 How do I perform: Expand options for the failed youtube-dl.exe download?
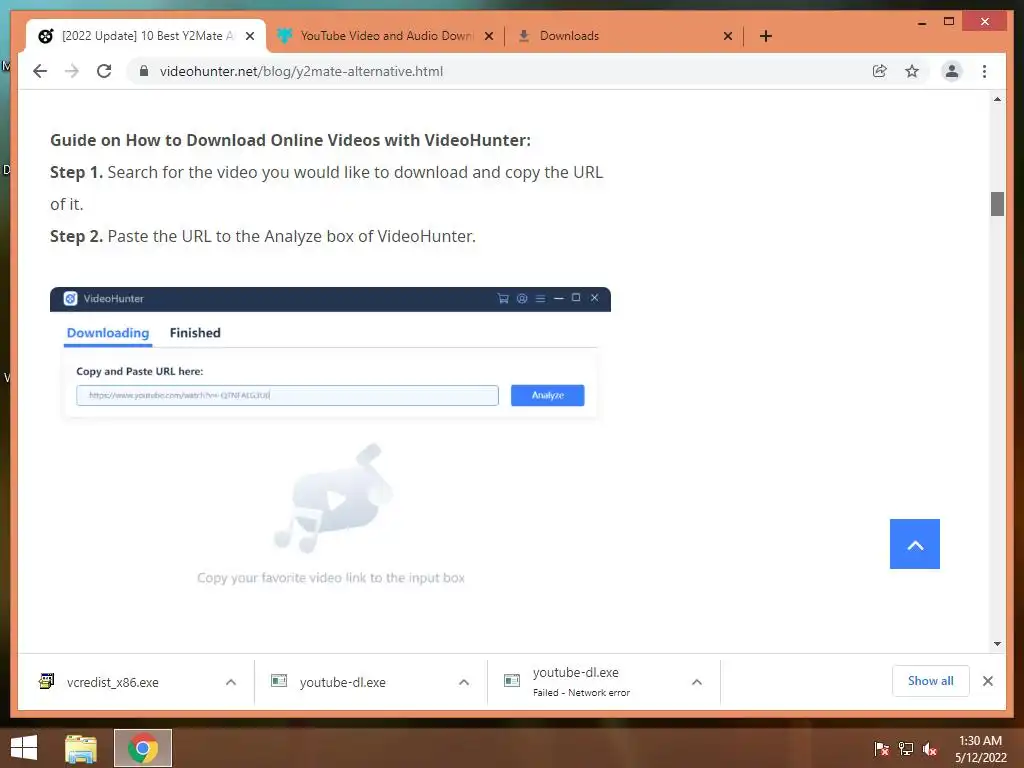pos(697,682)
